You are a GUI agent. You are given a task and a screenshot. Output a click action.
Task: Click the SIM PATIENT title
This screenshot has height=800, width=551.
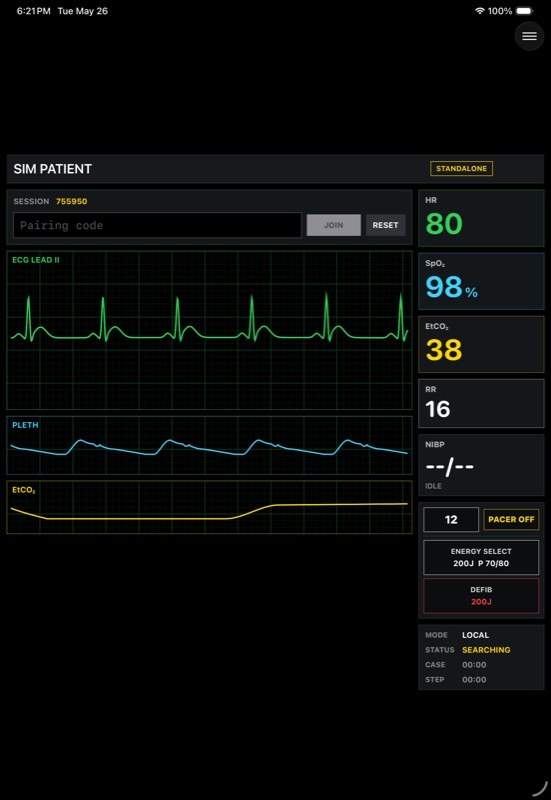tap(53, 169)
